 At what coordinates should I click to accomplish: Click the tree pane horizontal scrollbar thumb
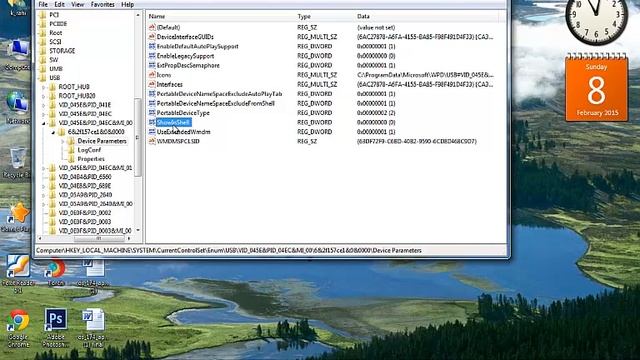pyautogui.click(x=99, y=238)
